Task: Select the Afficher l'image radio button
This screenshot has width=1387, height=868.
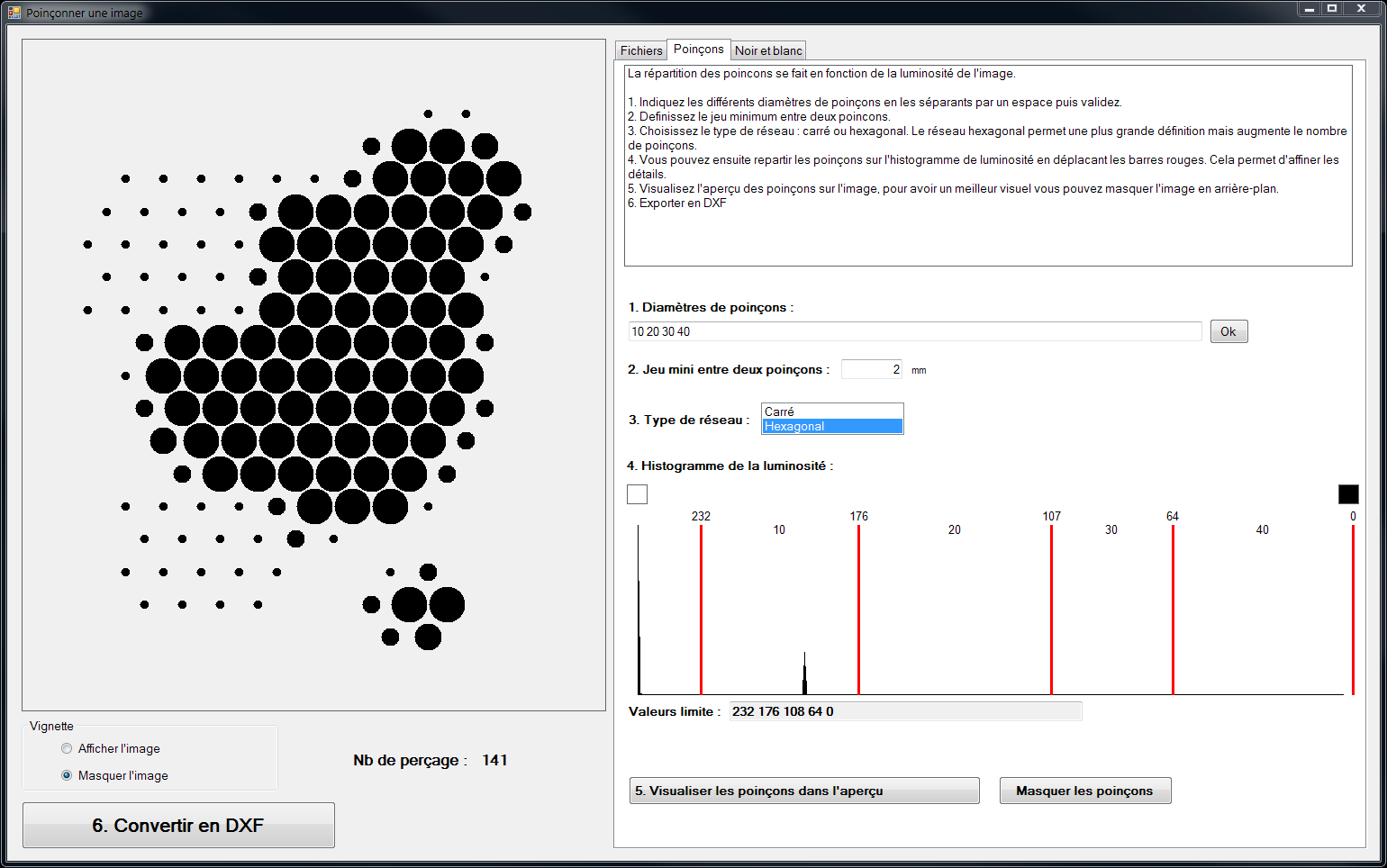Action: click(x=67, y=748)
